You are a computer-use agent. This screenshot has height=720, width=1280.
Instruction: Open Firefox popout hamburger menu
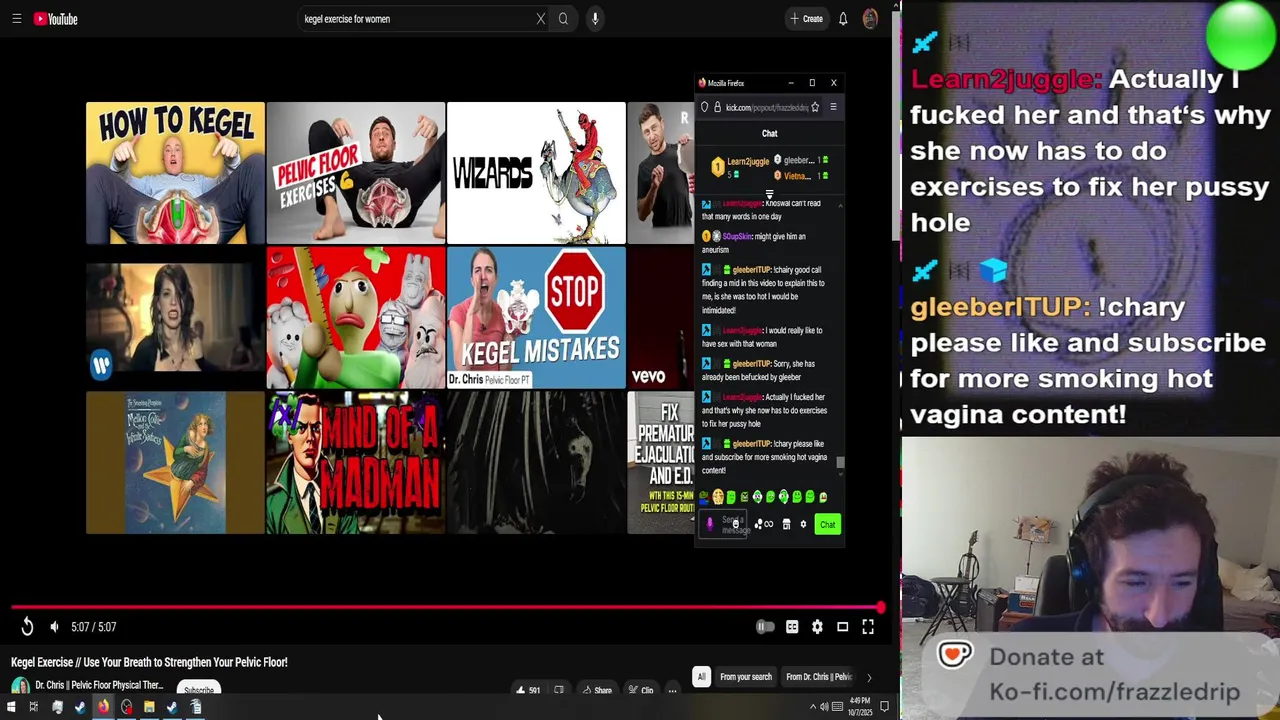click(833, 107)
